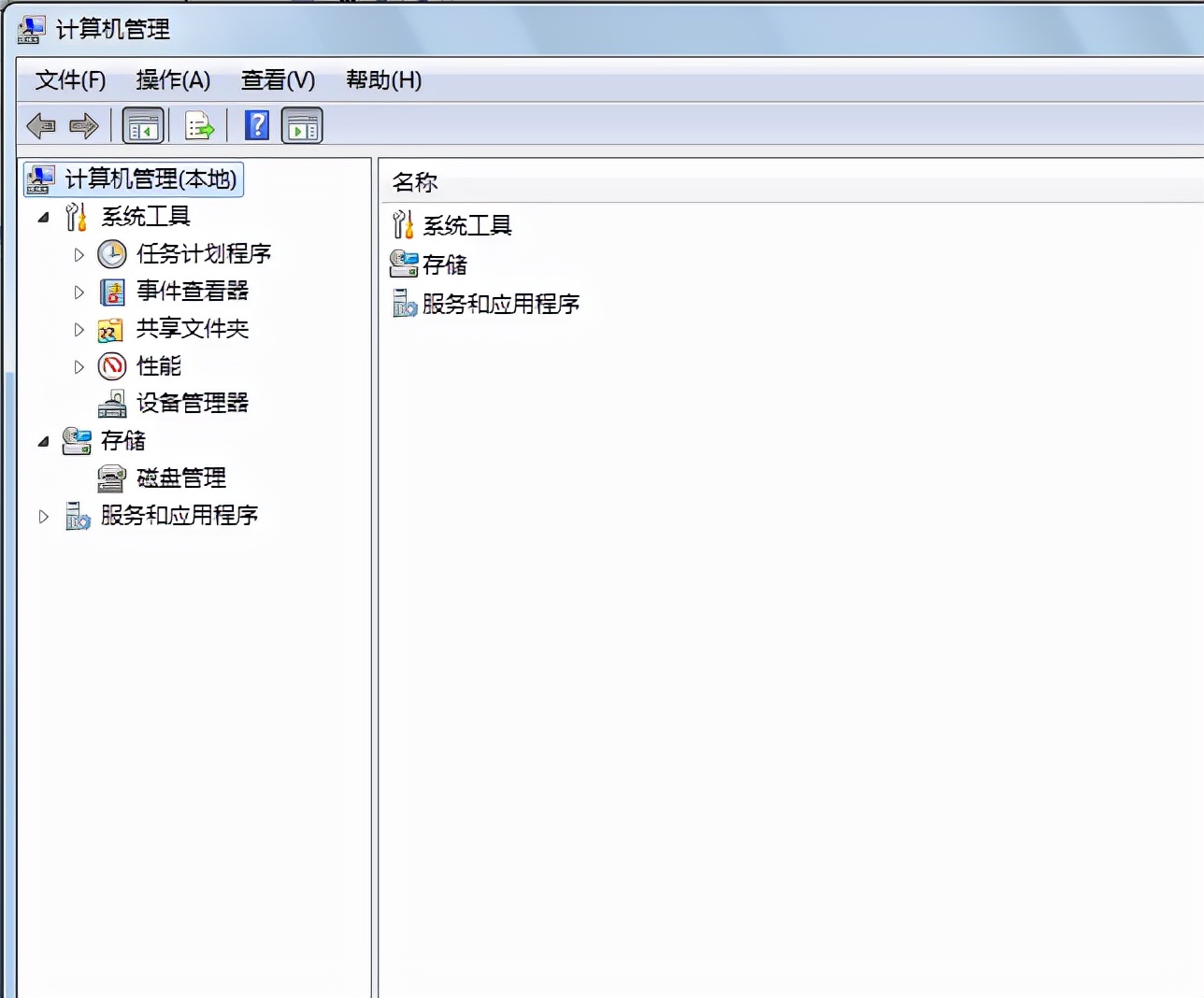Viewport: 1204px width, 998px height.
Task: Open the 查看(V) menu
Action: [x=278, y=81]
